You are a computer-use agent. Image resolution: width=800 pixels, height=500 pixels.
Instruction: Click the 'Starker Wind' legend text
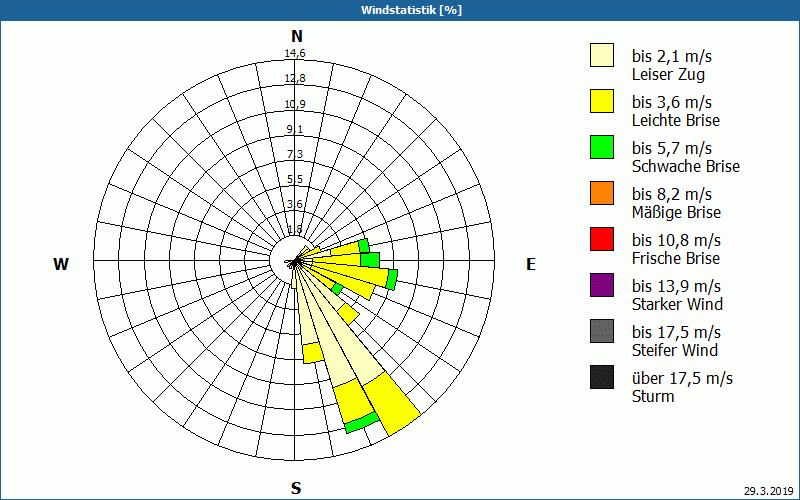click(x=677, y=304)
